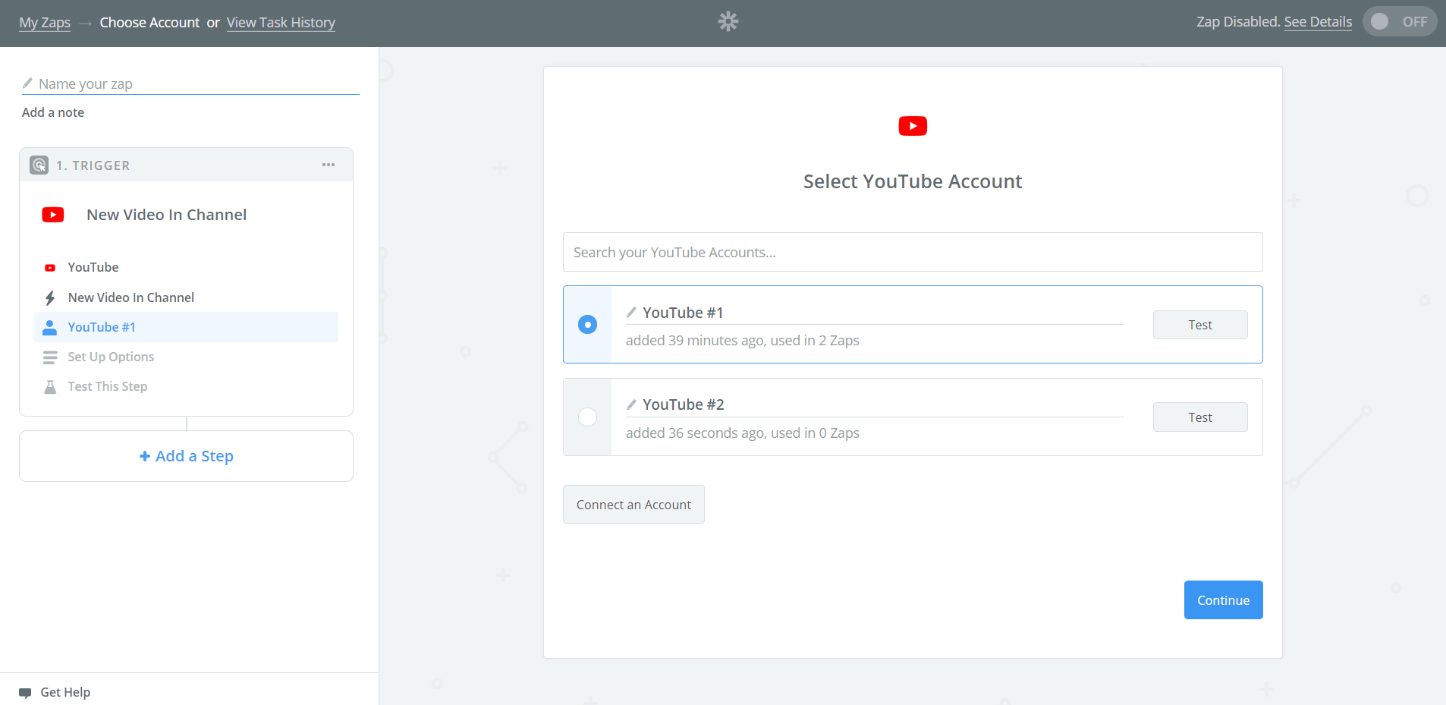Select the YouTube #2 account radio button
The width and height of the screenshot is (1446, 705).
(x=587, y=417)
